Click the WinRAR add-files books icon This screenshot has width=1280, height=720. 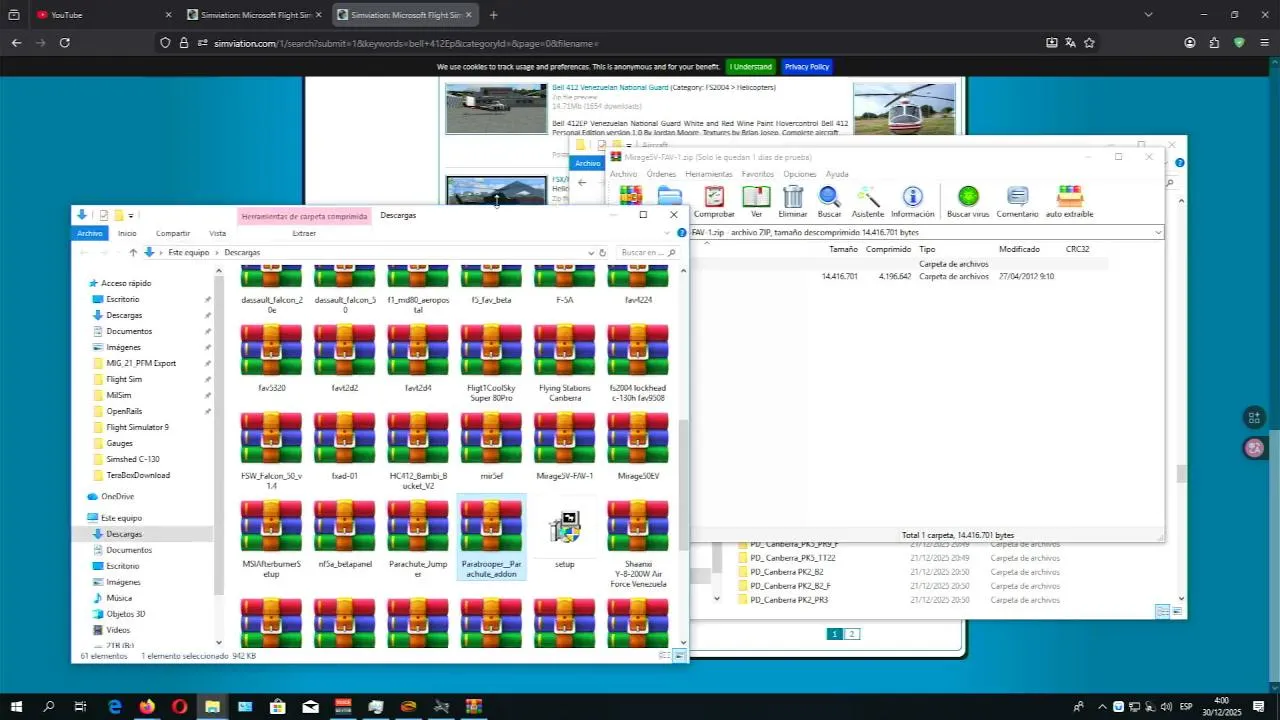point(630,195)
